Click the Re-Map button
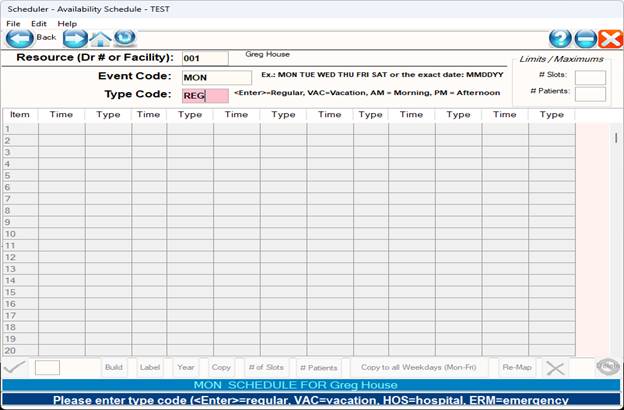The height and width of the screenshot is (410, 624). point(517,367)
